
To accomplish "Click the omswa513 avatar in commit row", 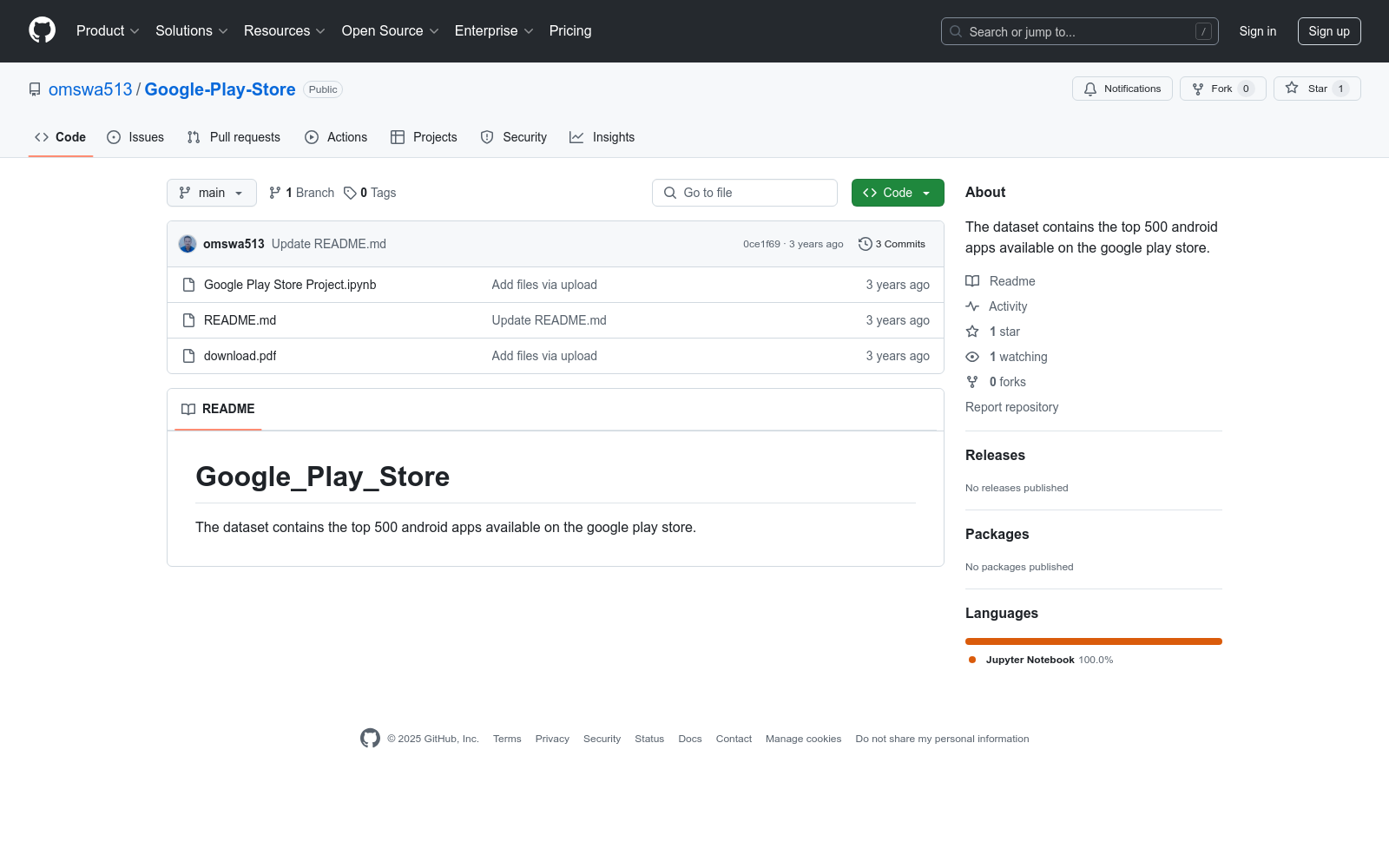I will (188, 244).
